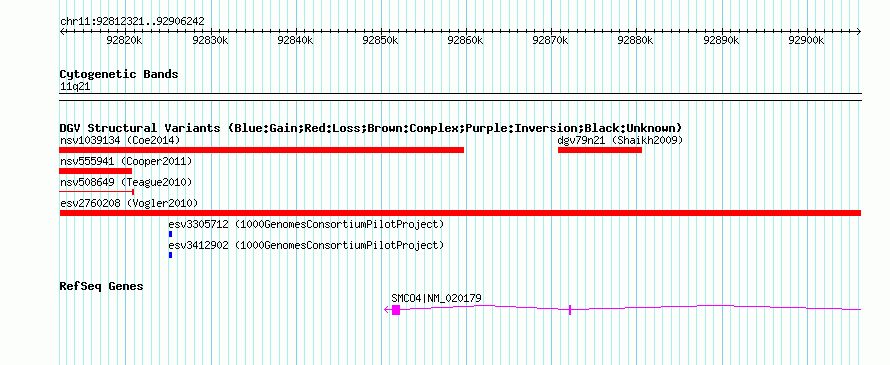Image resolution: width=890 pixels, height=365 pixels.
Task: Select the nsv1039134 red loss bar
Action: (x=262, y=150)
